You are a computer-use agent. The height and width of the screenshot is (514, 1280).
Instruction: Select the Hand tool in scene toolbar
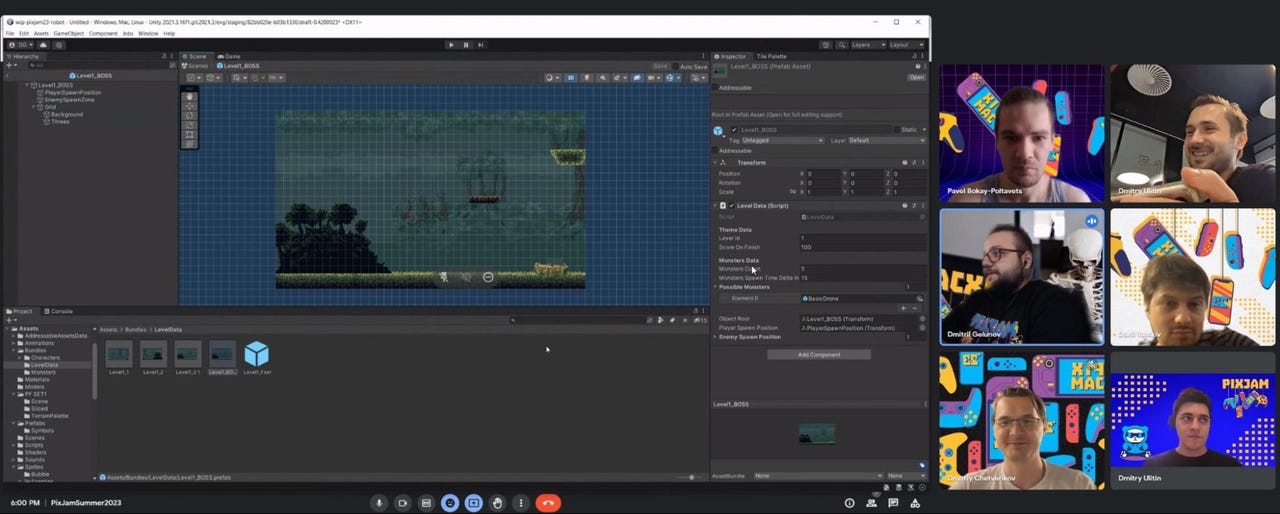[190, 96]
